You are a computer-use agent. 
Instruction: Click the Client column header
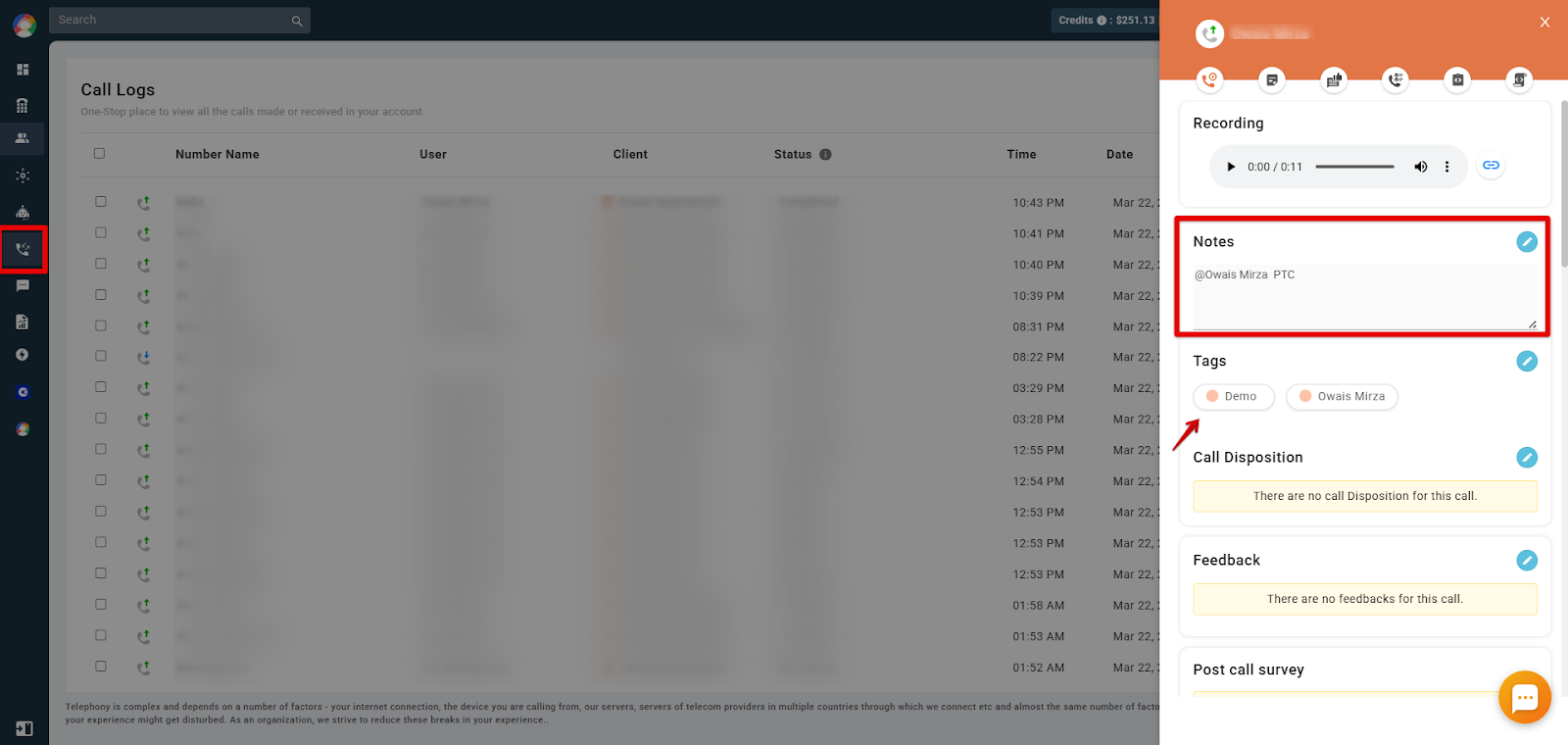click(x=630, y=155)
